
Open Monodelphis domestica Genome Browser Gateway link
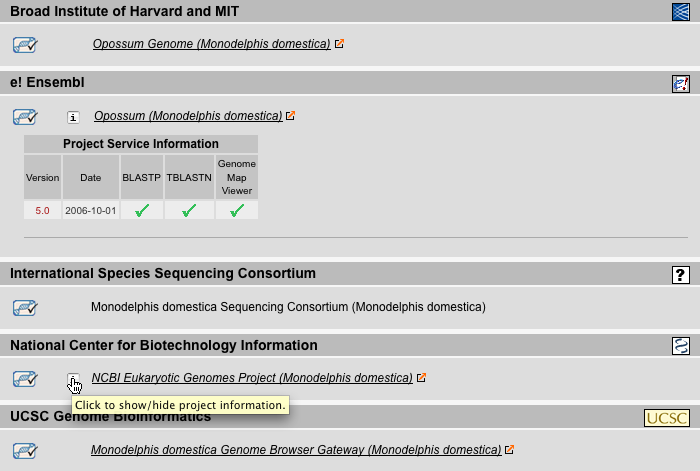[296, 450]
